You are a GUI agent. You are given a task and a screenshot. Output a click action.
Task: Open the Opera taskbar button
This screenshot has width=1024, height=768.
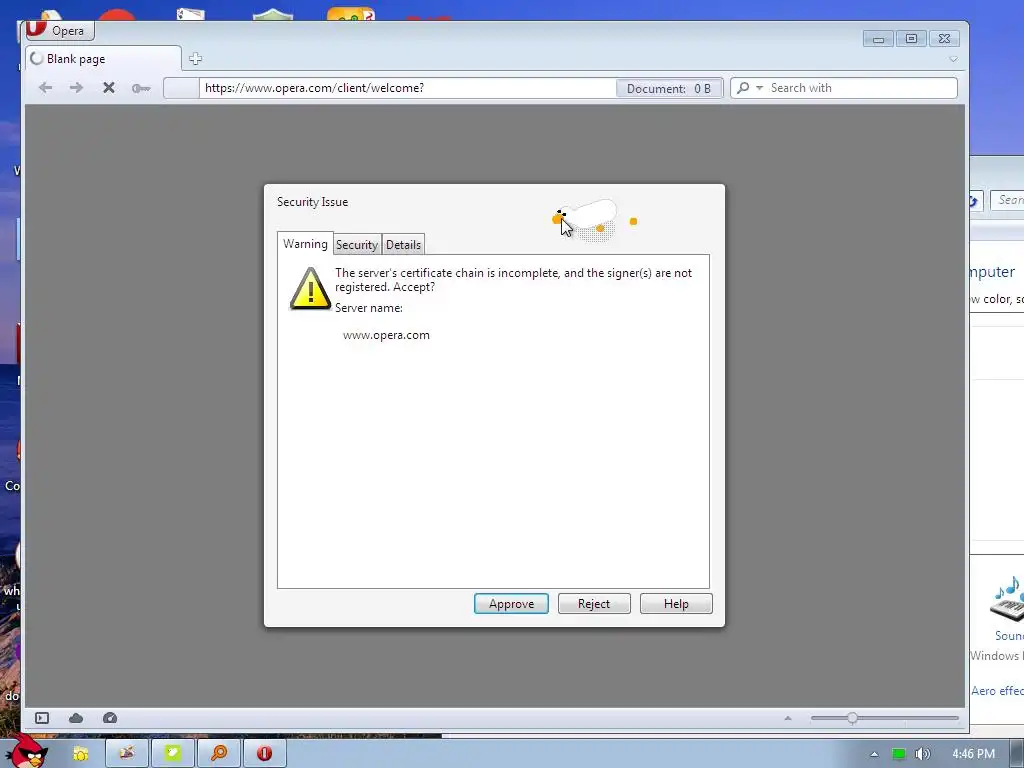[x=264, y=753]
